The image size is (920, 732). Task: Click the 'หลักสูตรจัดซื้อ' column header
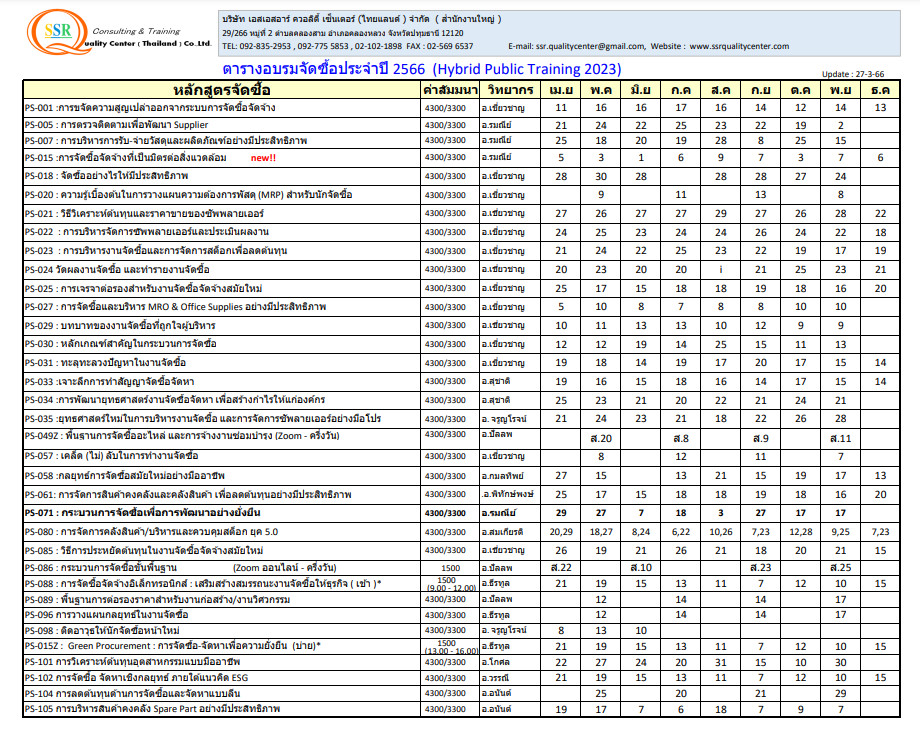coord(222,90)
